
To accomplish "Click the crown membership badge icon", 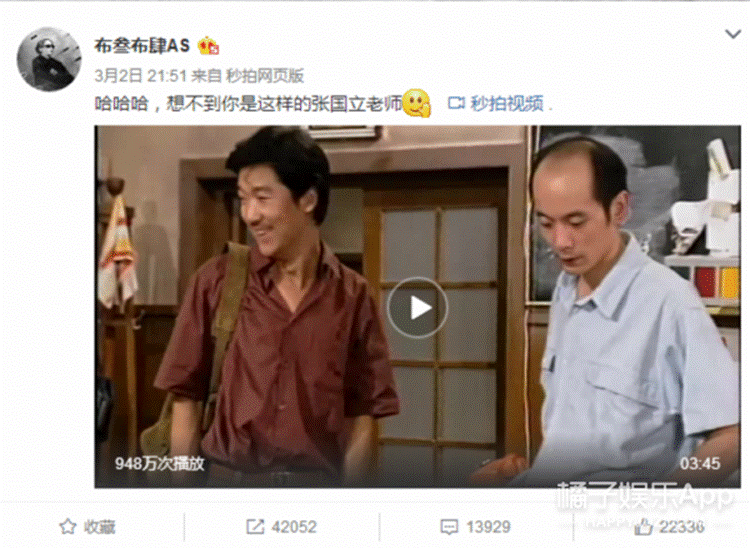I will pos(209,46).
